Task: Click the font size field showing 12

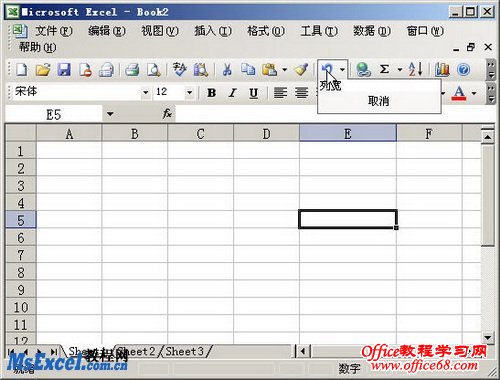Action: tap(169, 92)
